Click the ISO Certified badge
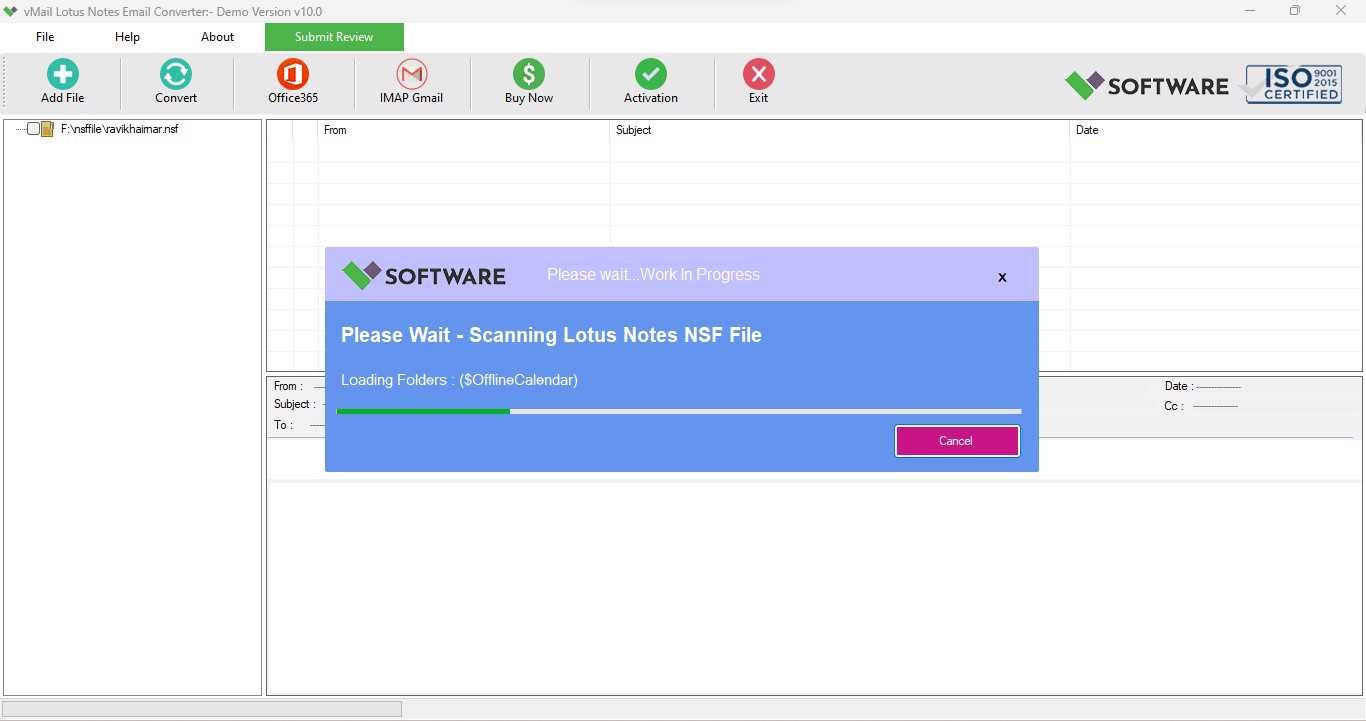This screenshot has width=1366, height=721. coord(1293,85)
